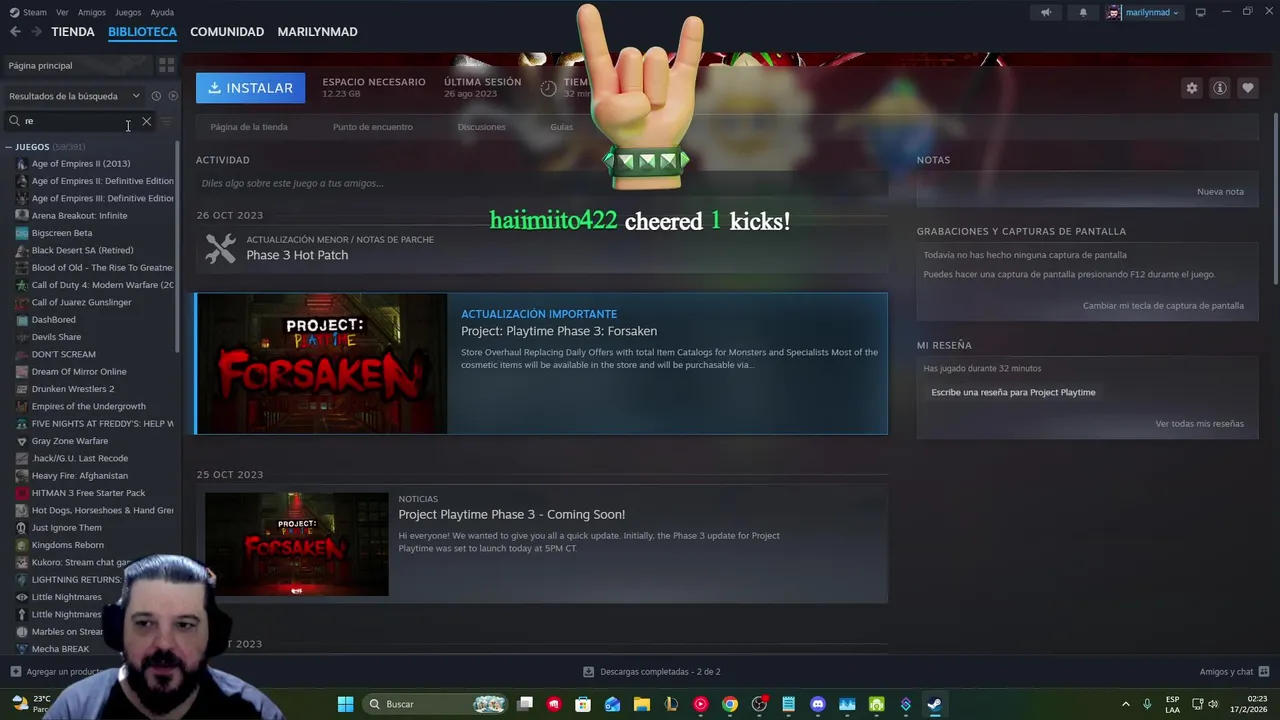Open Microsoft Store from the taskbar
Image resolution: width=1280 pixels, height=720 pixels.
583,704
